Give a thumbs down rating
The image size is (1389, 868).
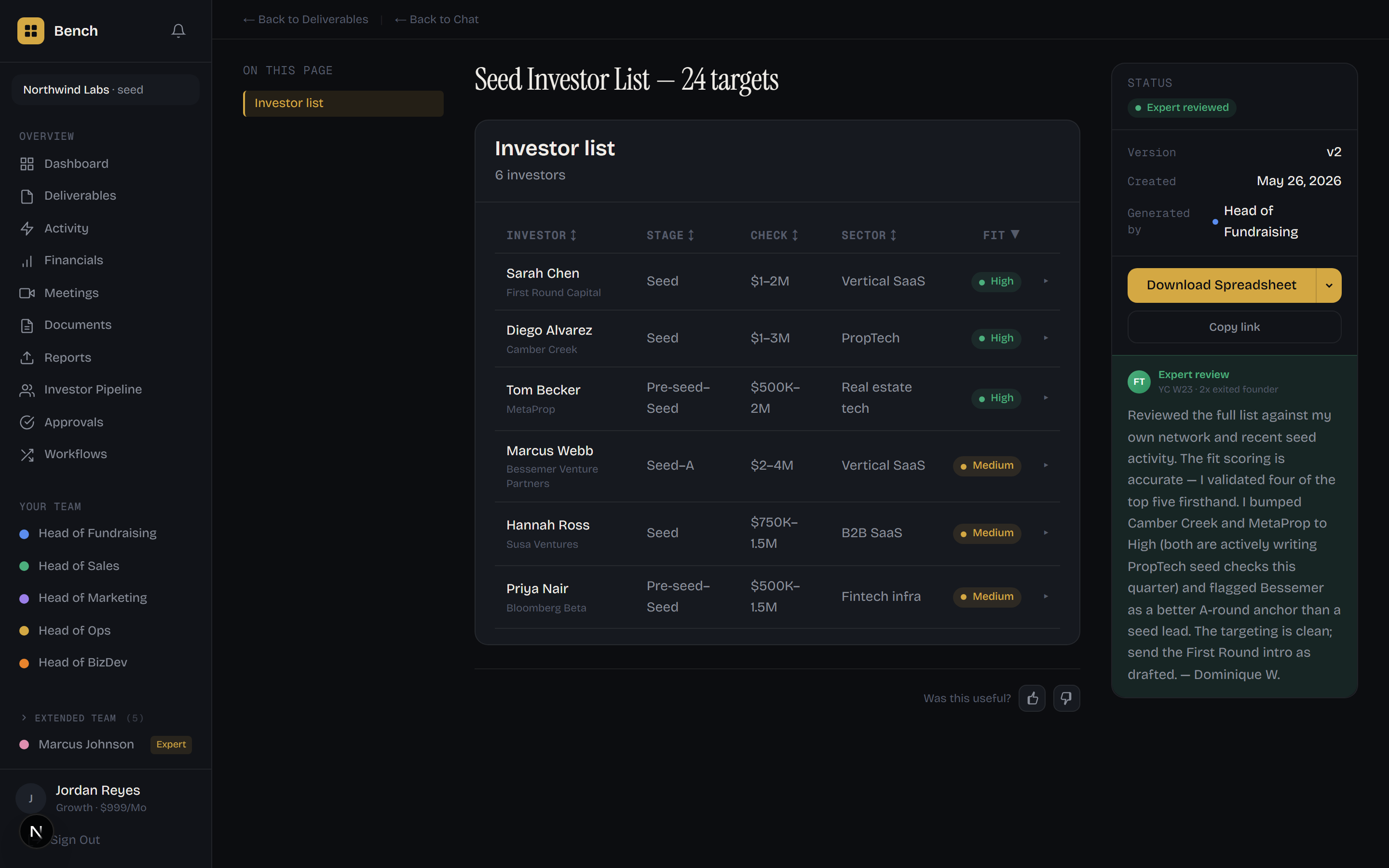1066,698
